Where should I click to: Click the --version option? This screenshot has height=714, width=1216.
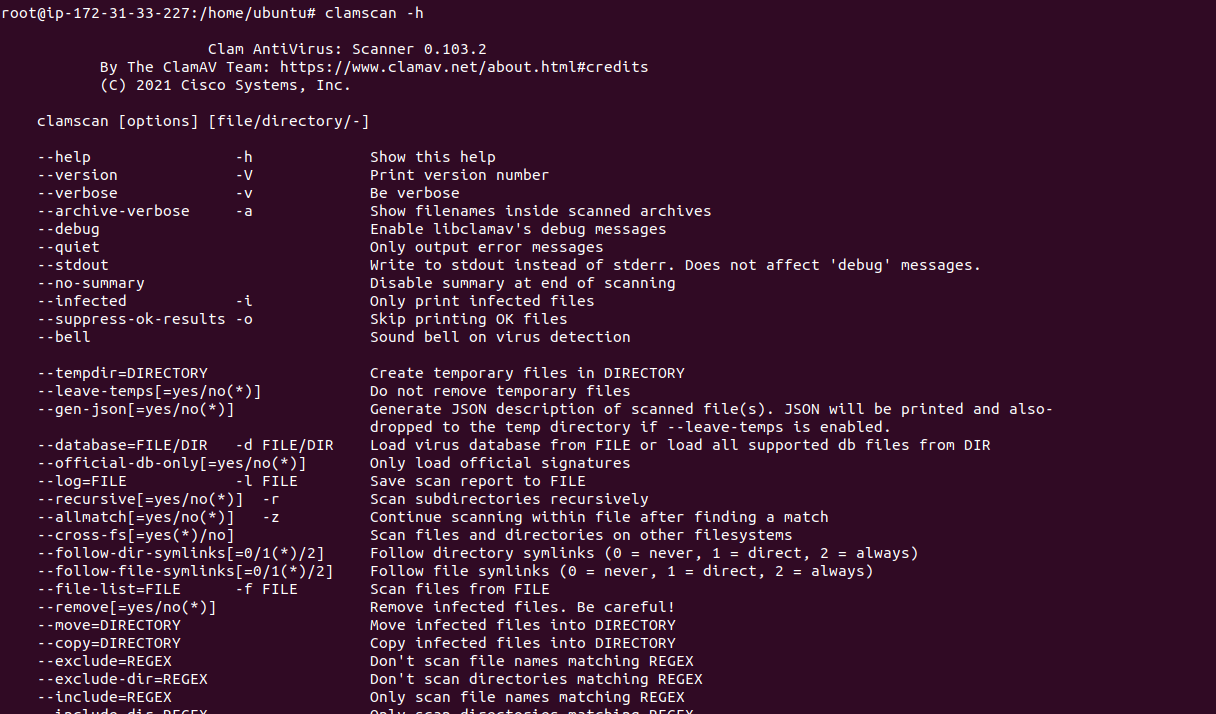pyautogui.click(x=78, y=175)
